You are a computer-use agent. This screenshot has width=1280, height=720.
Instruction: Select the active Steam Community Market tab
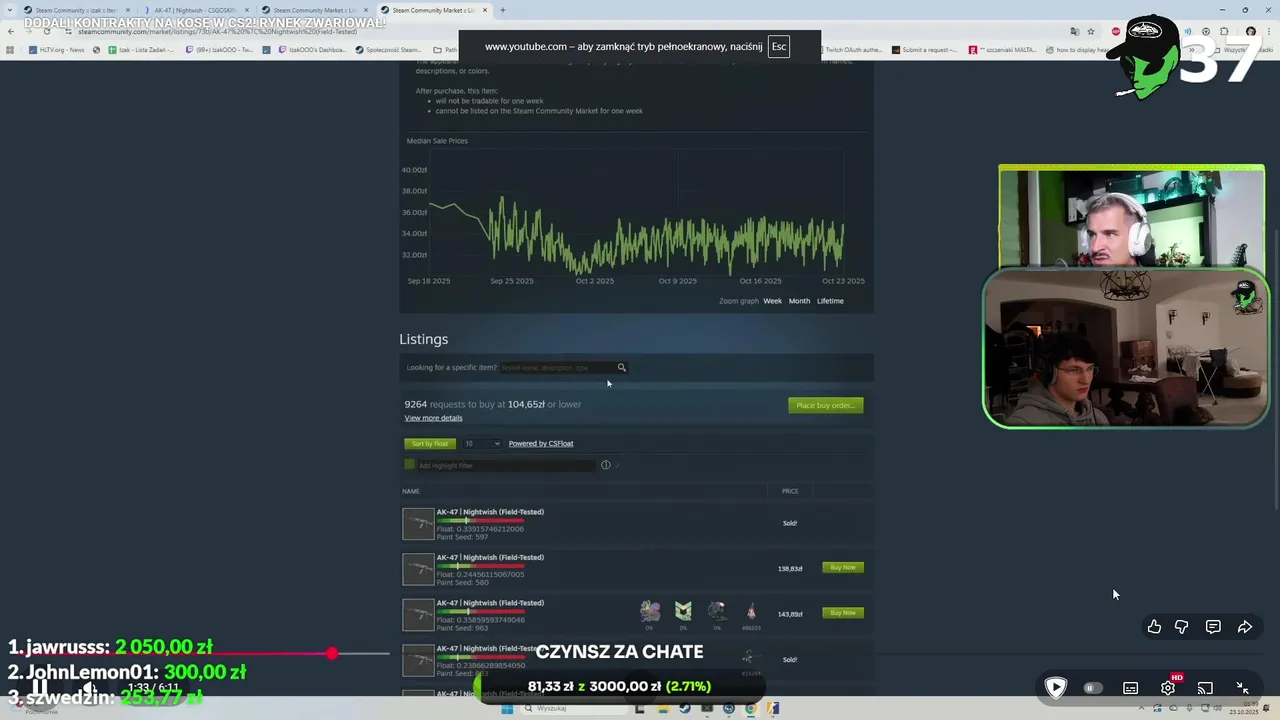[434, 10]
